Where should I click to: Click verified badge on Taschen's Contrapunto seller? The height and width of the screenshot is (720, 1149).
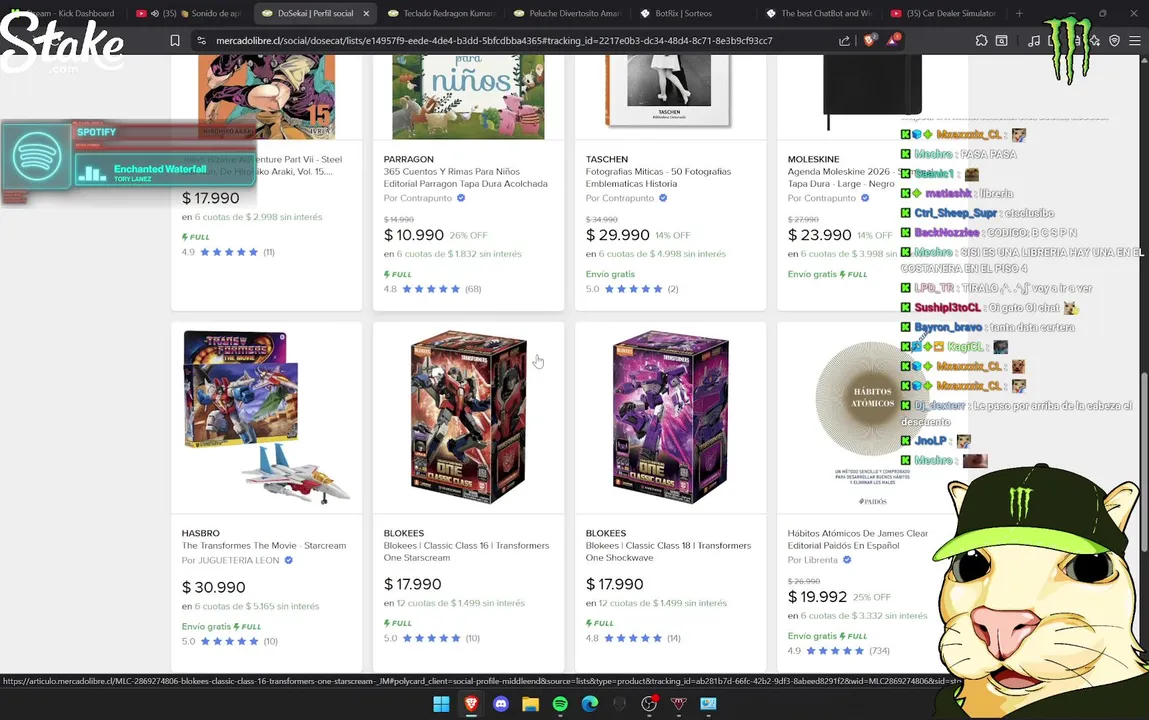(663, 198)
